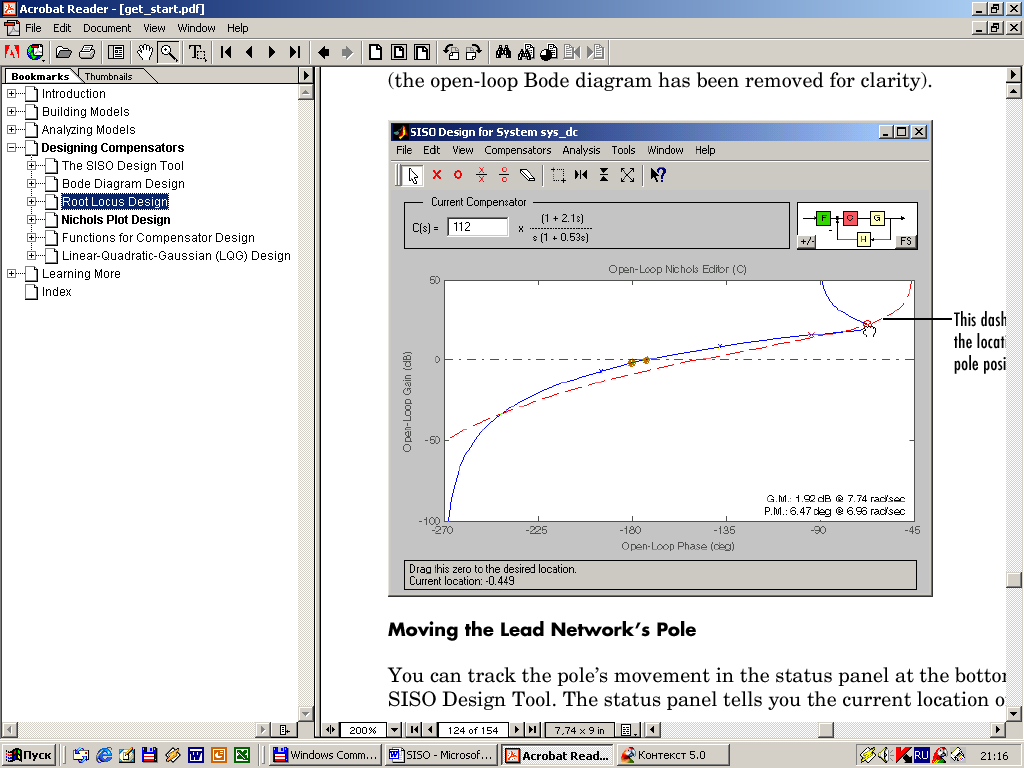Expand the Learning More bookmark

coord(12,274)
